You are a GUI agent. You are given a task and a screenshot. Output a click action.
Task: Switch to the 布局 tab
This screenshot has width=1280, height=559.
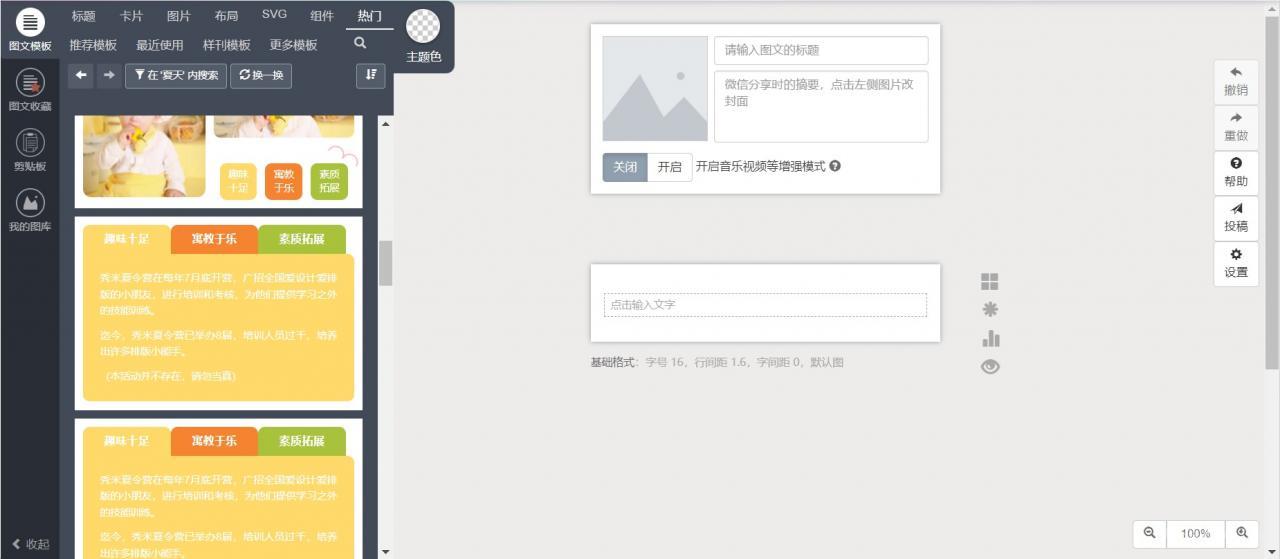226,16
